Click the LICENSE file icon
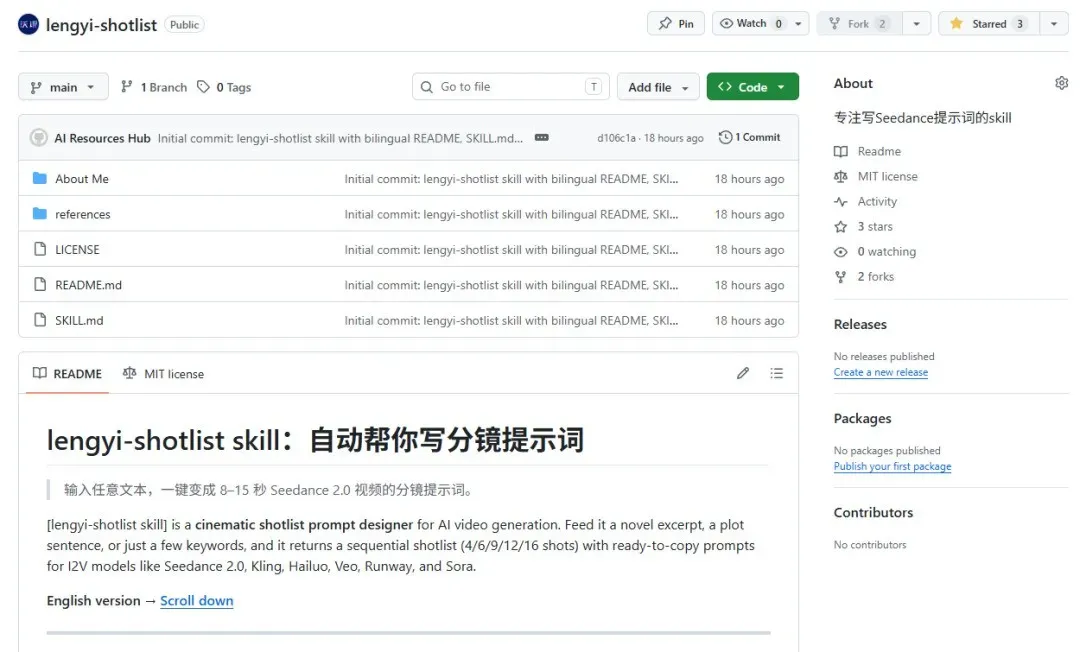Screen dimensions: 1080x652 (x=40, y=249)
